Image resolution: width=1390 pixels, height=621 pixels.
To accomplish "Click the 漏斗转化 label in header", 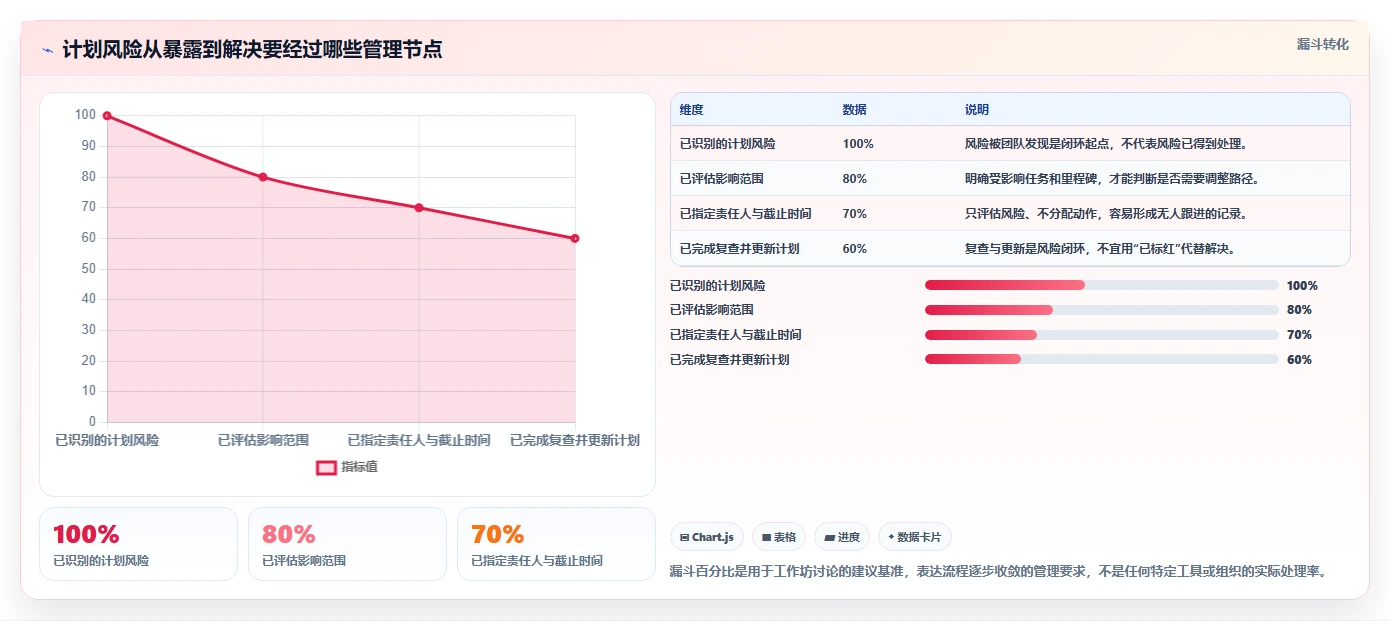I will (x=1322, y=45).
